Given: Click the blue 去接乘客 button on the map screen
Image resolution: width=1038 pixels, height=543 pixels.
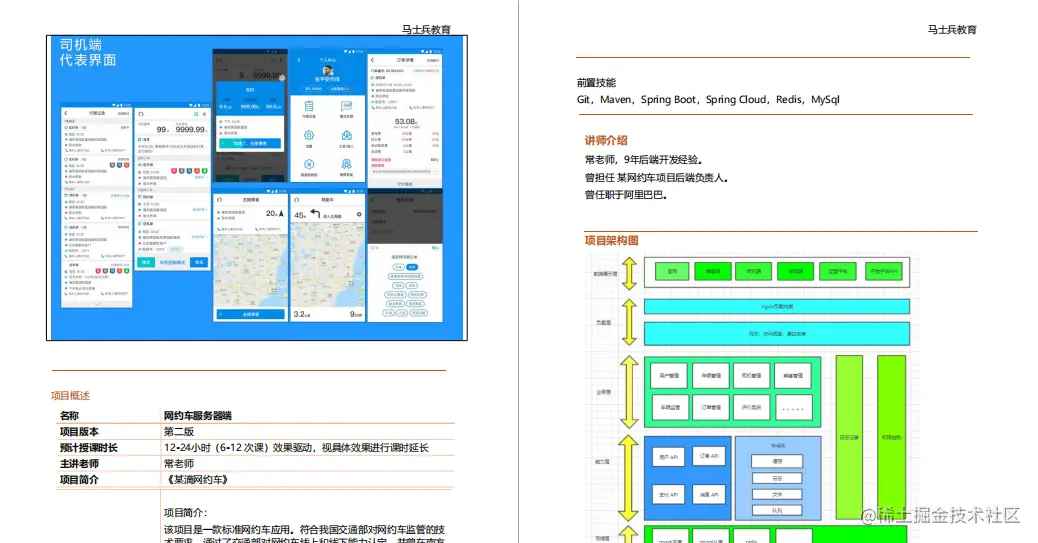Looking at the screenshot, I should 251,315.
